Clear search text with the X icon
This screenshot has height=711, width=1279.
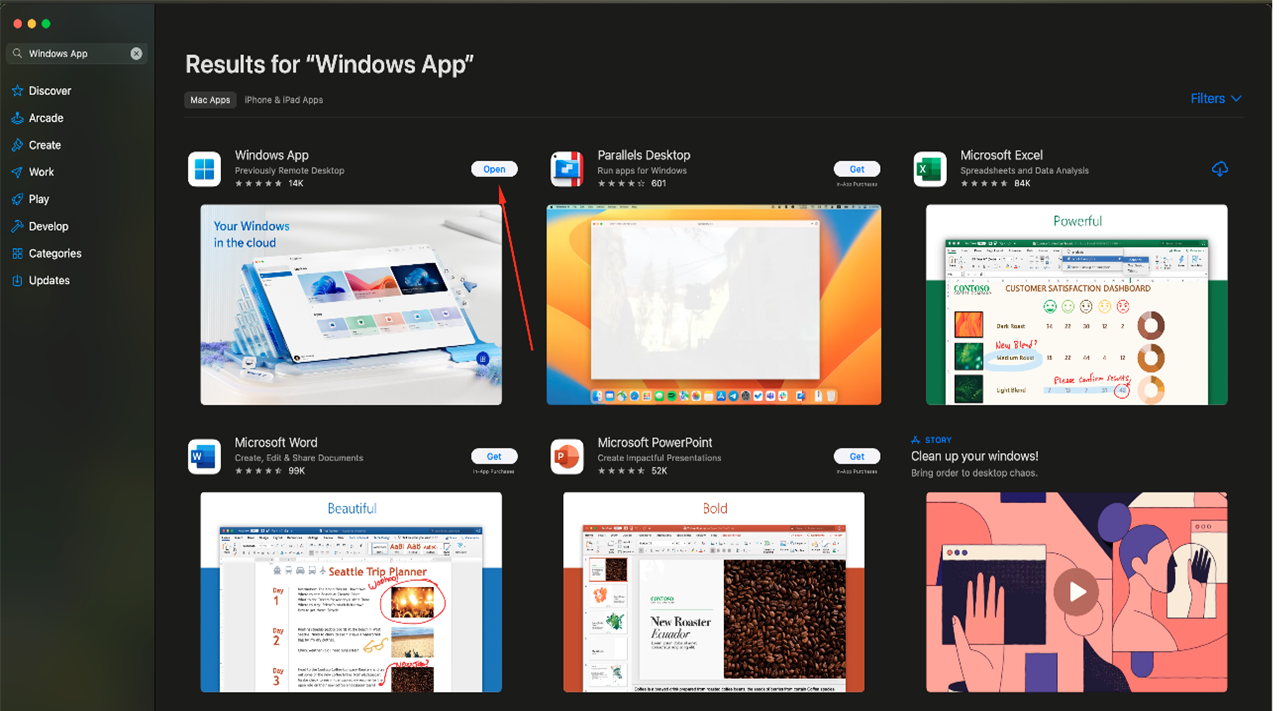tap(136, 54)
